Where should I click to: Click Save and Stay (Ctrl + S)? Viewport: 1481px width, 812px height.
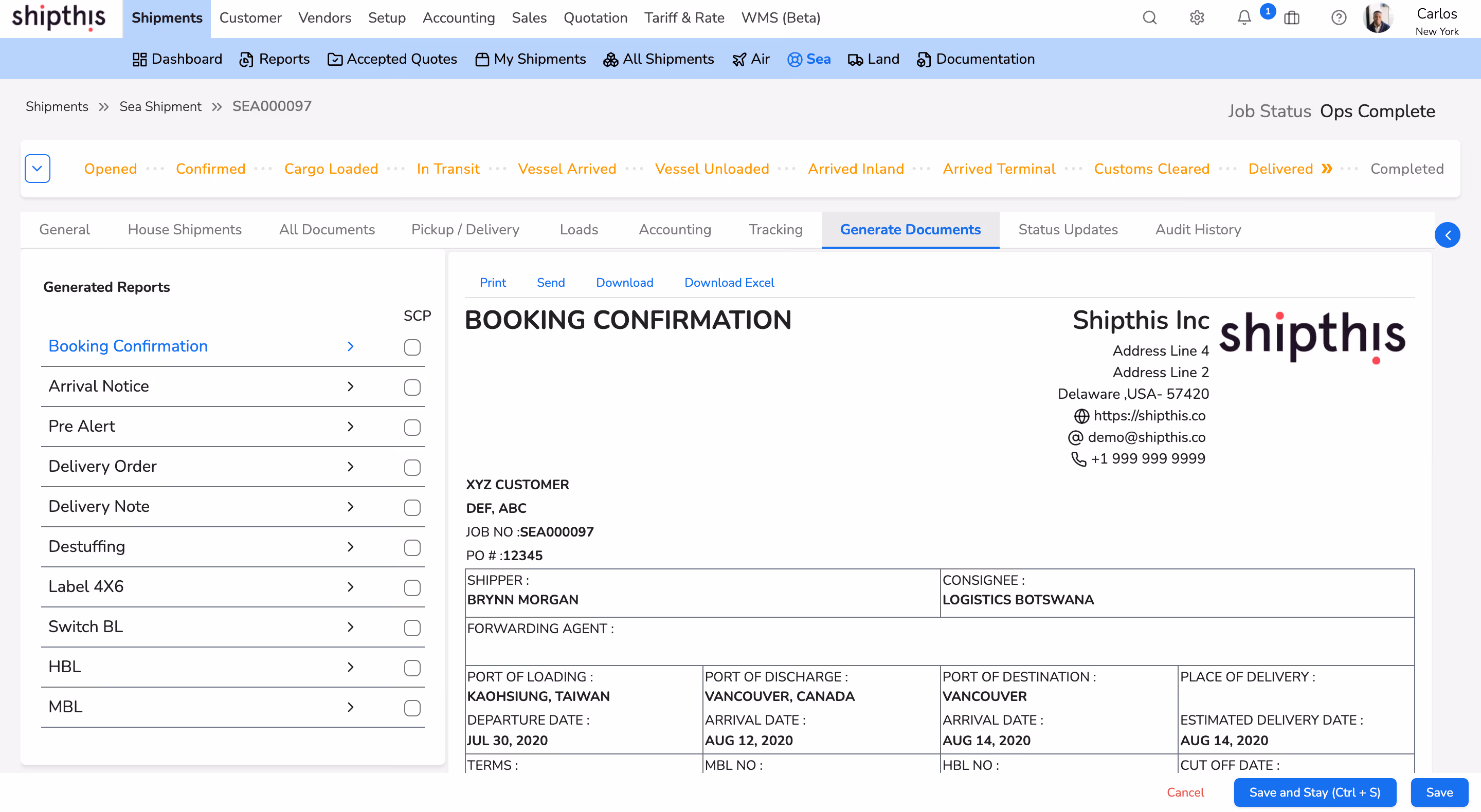pos(1314,792)
